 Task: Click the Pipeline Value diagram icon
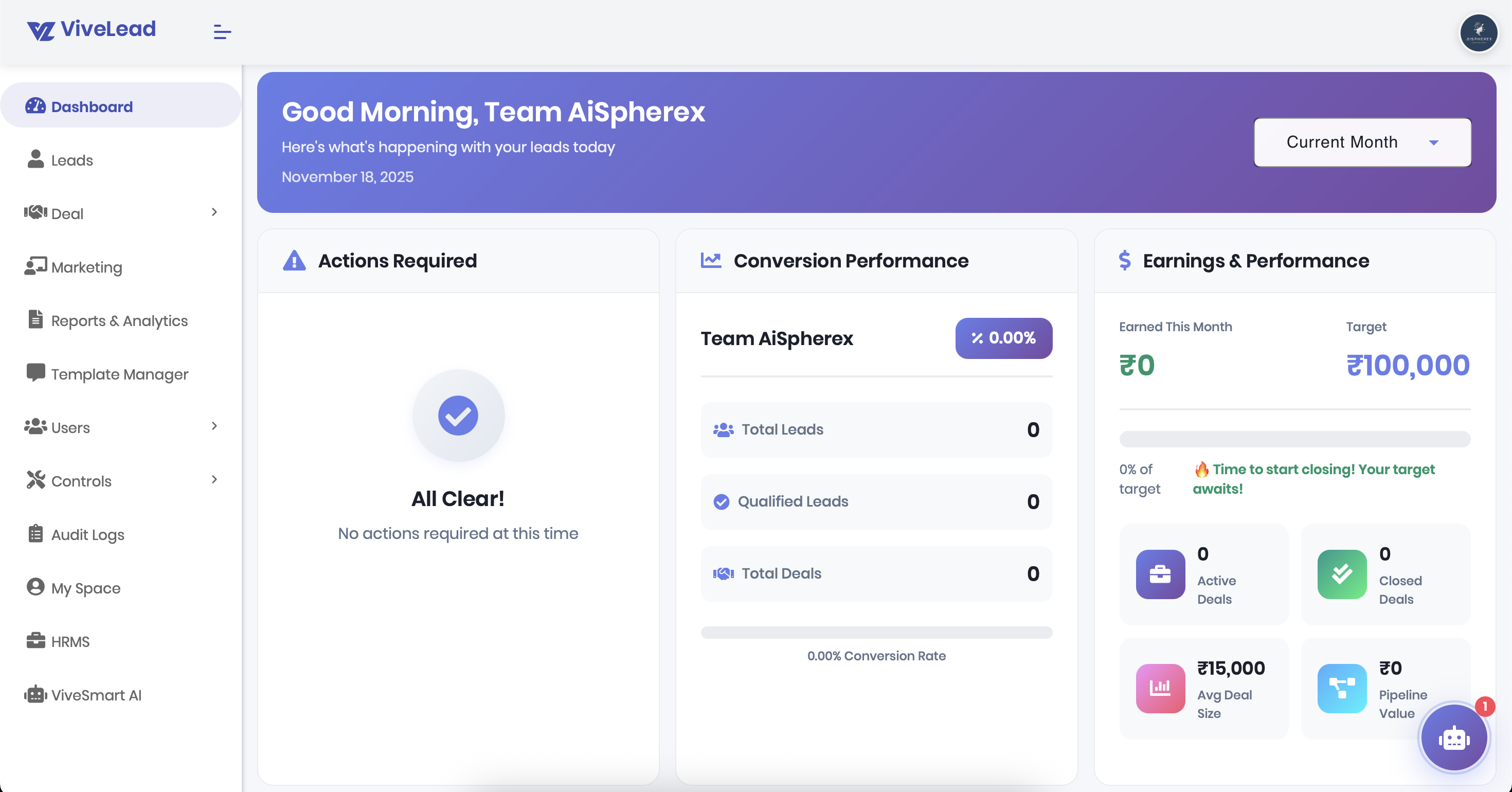coord(1342,688)
